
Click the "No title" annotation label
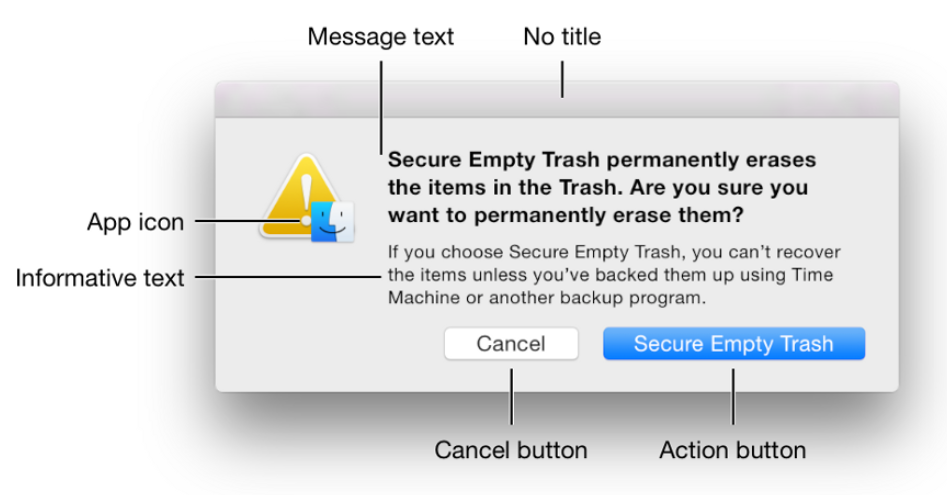click(562, 37)
